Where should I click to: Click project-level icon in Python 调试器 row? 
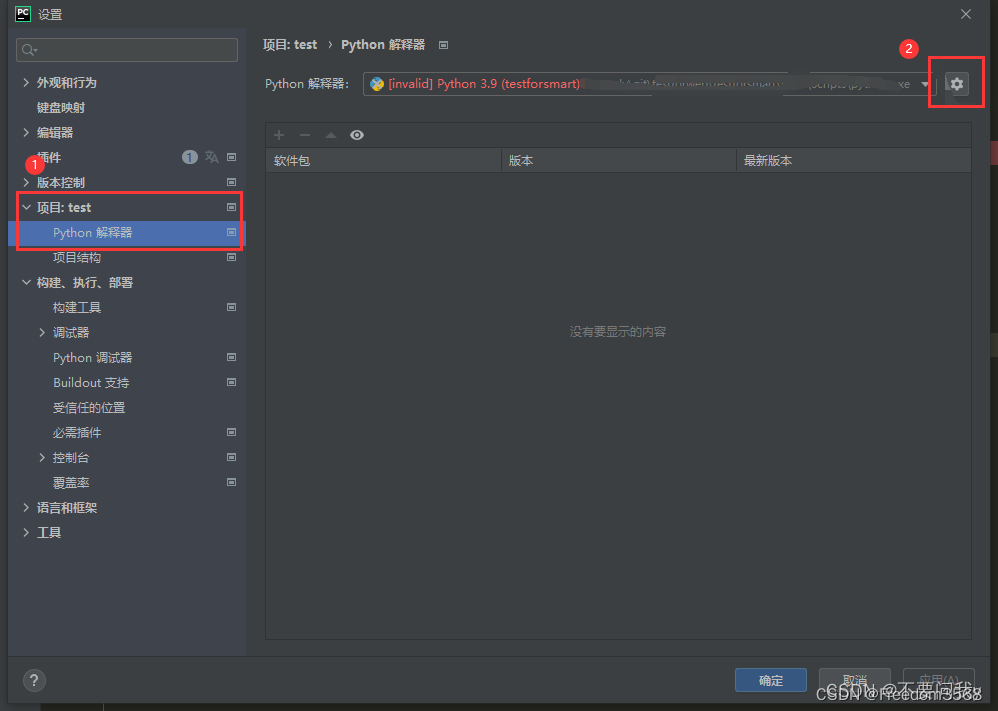pos(232,358)
